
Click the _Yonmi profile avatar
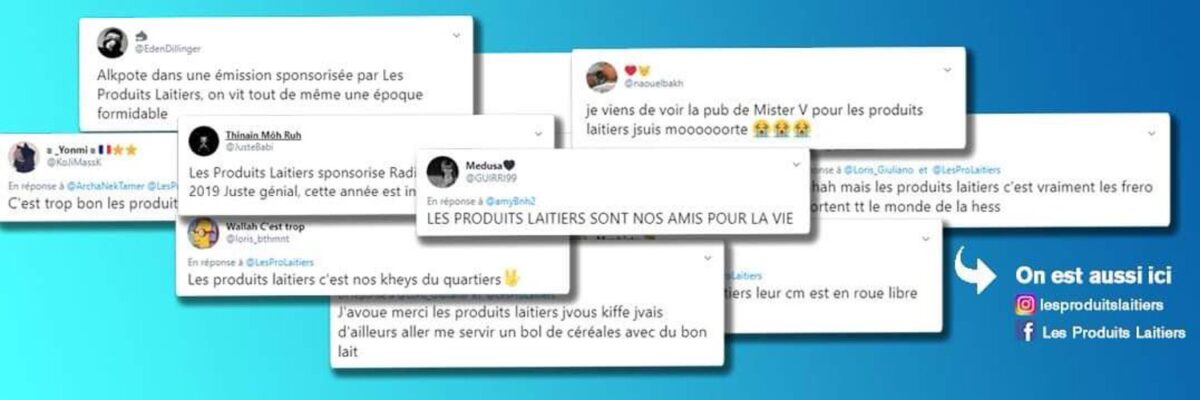[23, 155]
